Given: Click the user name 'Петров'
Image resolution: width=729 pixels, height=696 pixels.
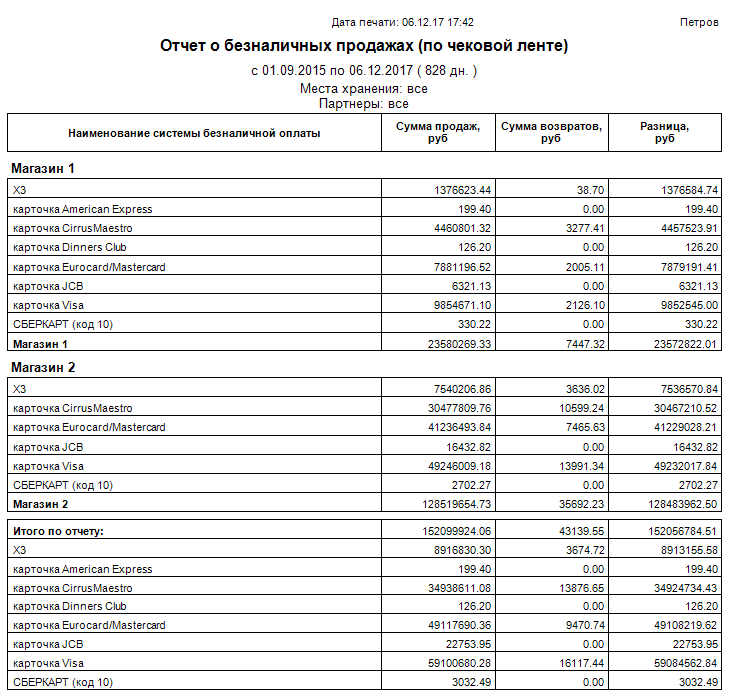Looking at the screenshot, I should coord(699,22).
